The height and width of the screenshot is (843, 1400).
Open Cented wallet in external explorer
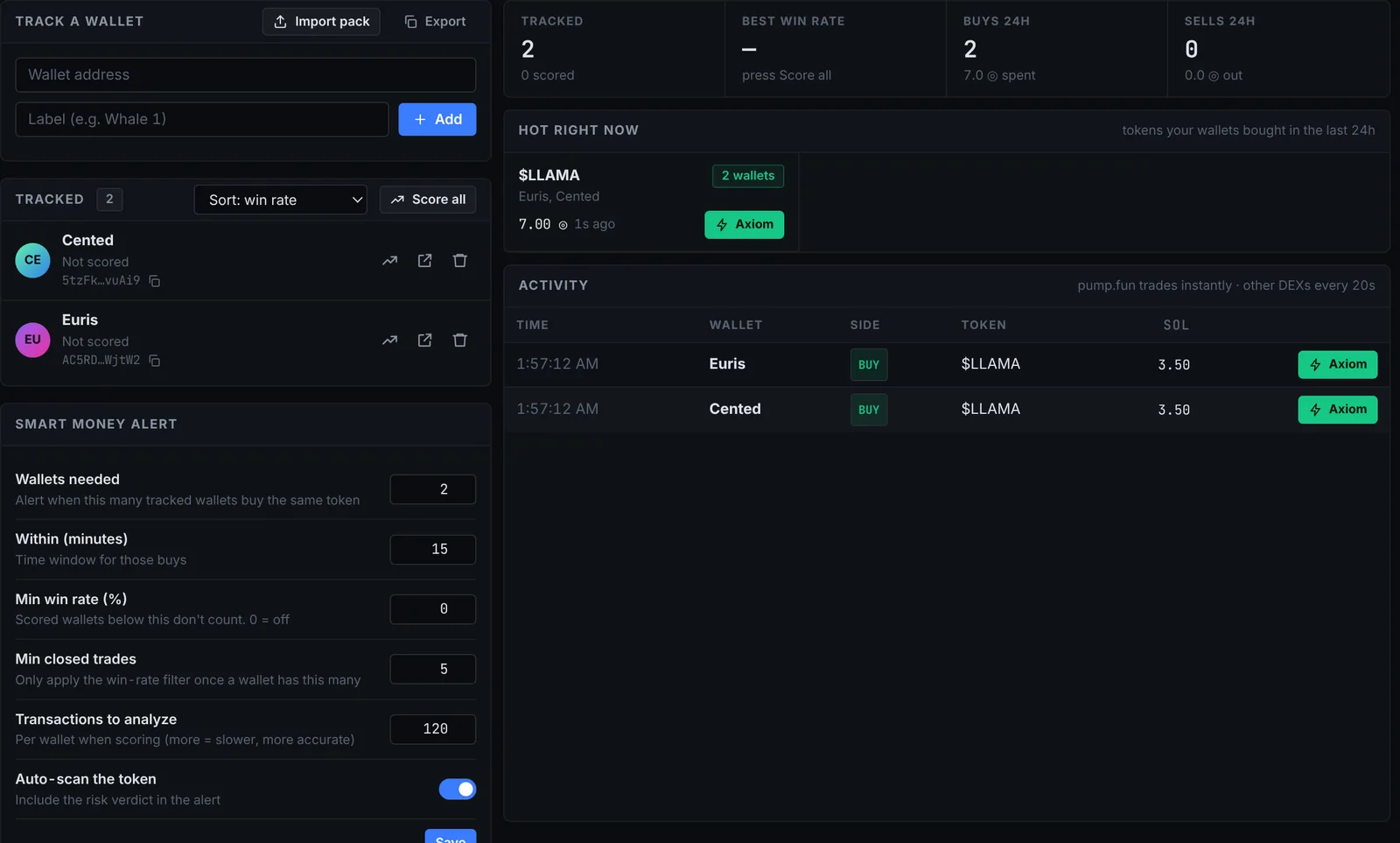pos(424,261)
